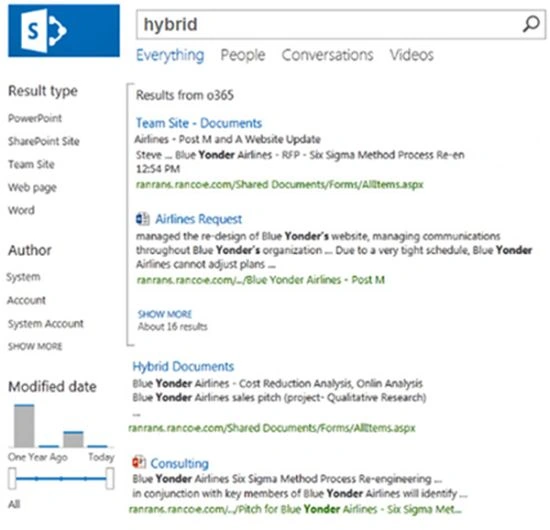This screenshot has height=530, width=550.
Task: Filter results by Word type
Action: [x=21, y=210]
